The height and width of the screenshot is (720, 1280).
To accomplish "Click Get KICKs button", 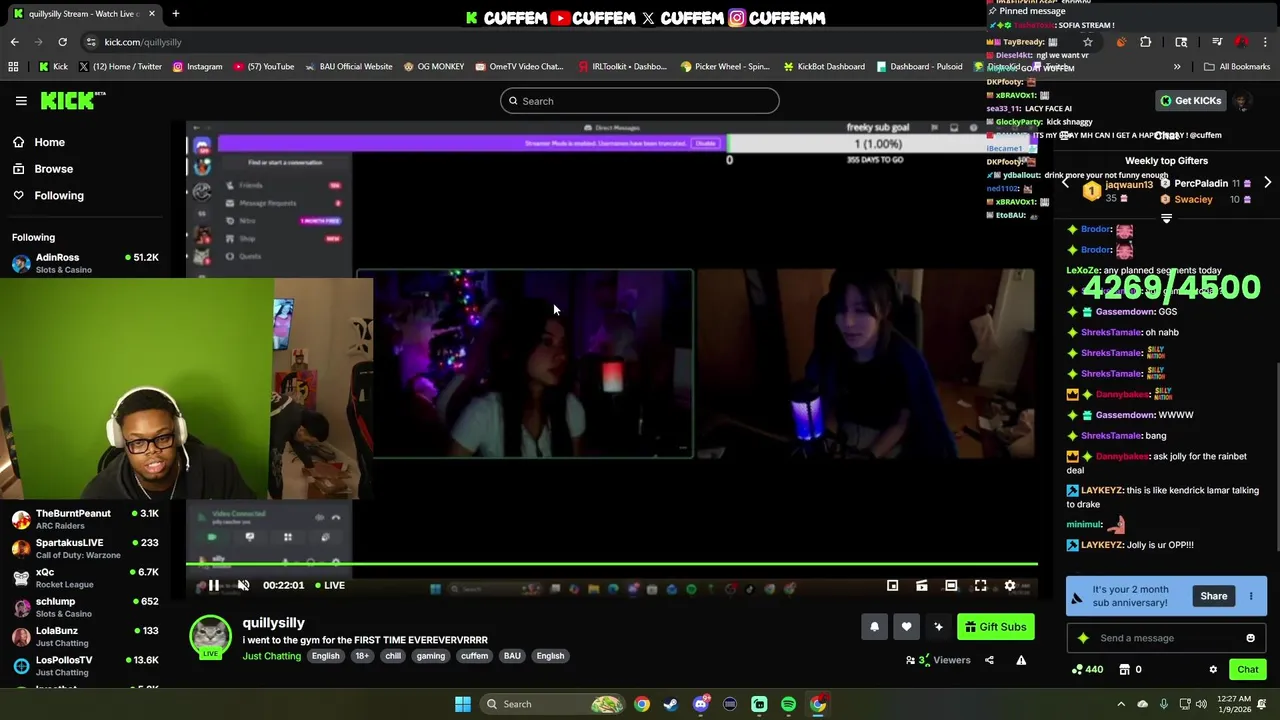I will (x=1190, y=101).
